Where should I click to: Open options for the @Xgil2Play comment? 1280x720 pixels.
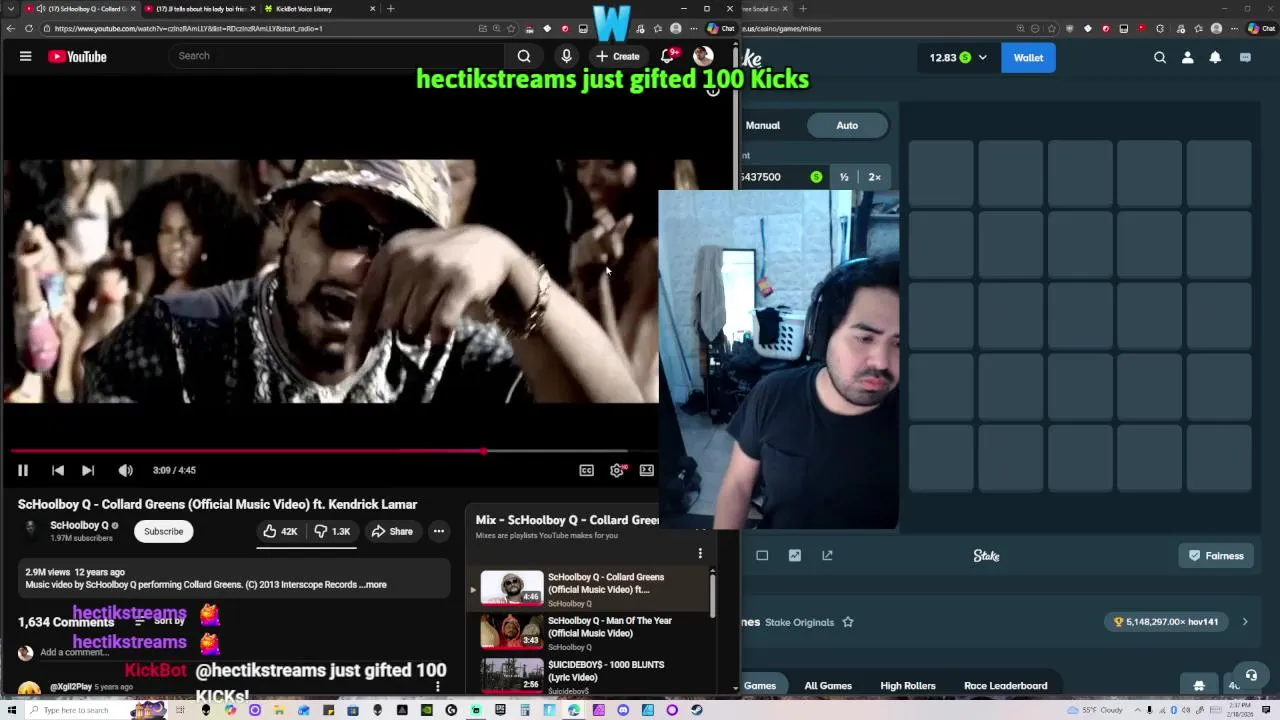click(x=437, y=687)
